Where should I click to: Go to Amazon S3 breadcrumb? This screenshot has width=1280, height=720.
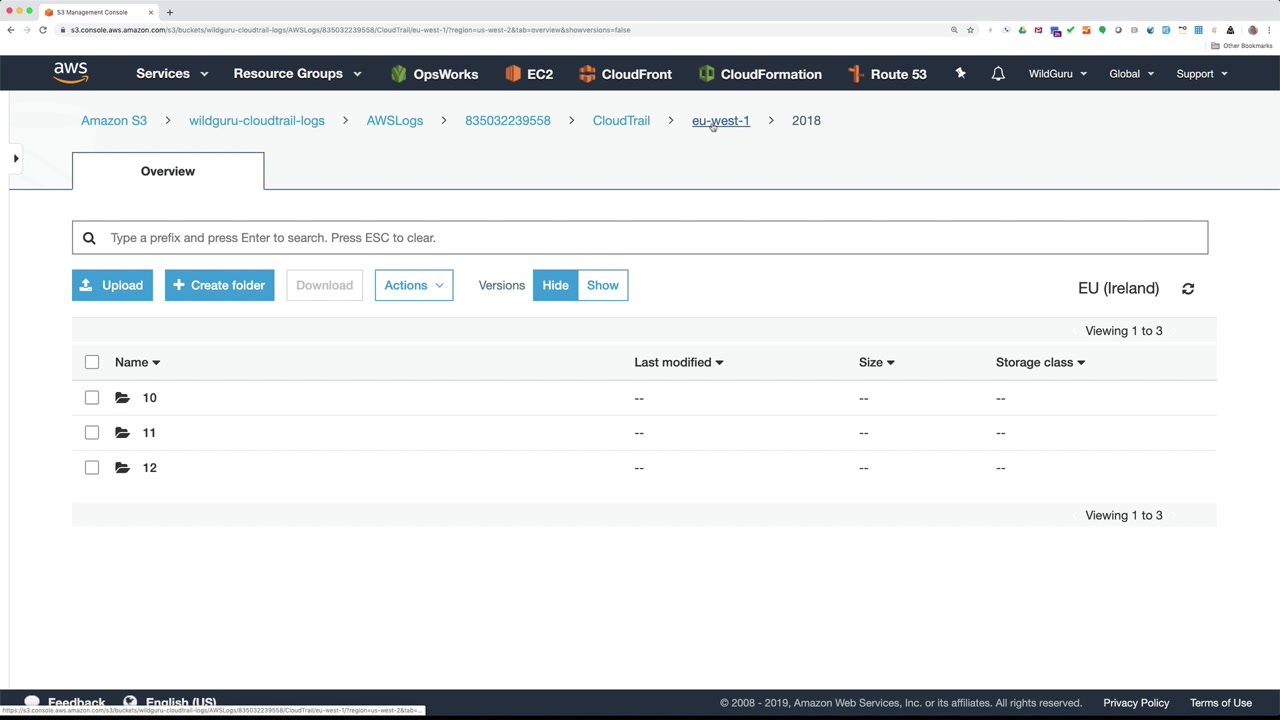[x=114, y=121]
